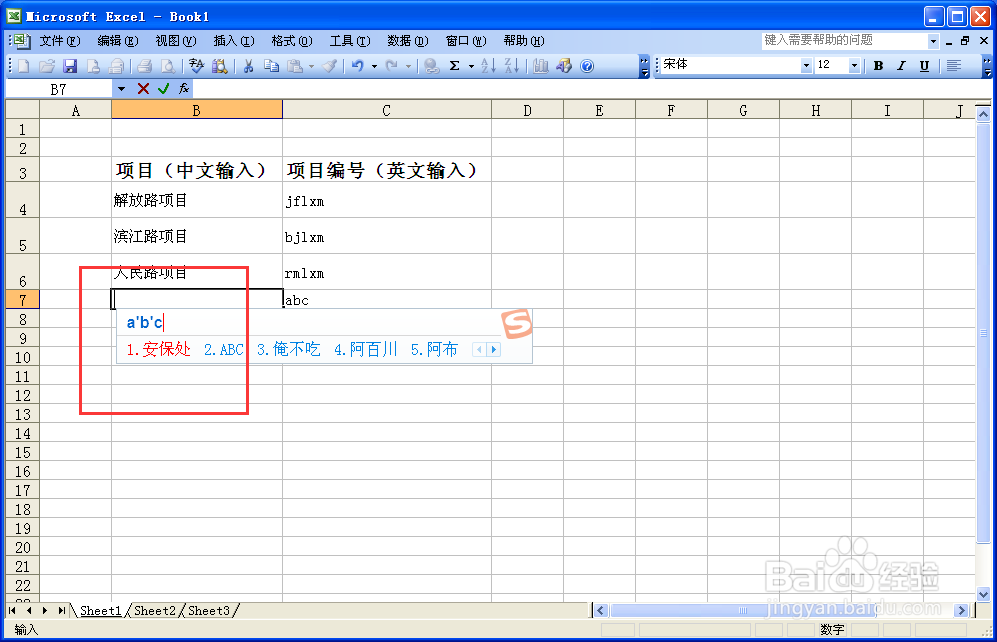Select cell C4 containing jflxm

pos(387,200)
